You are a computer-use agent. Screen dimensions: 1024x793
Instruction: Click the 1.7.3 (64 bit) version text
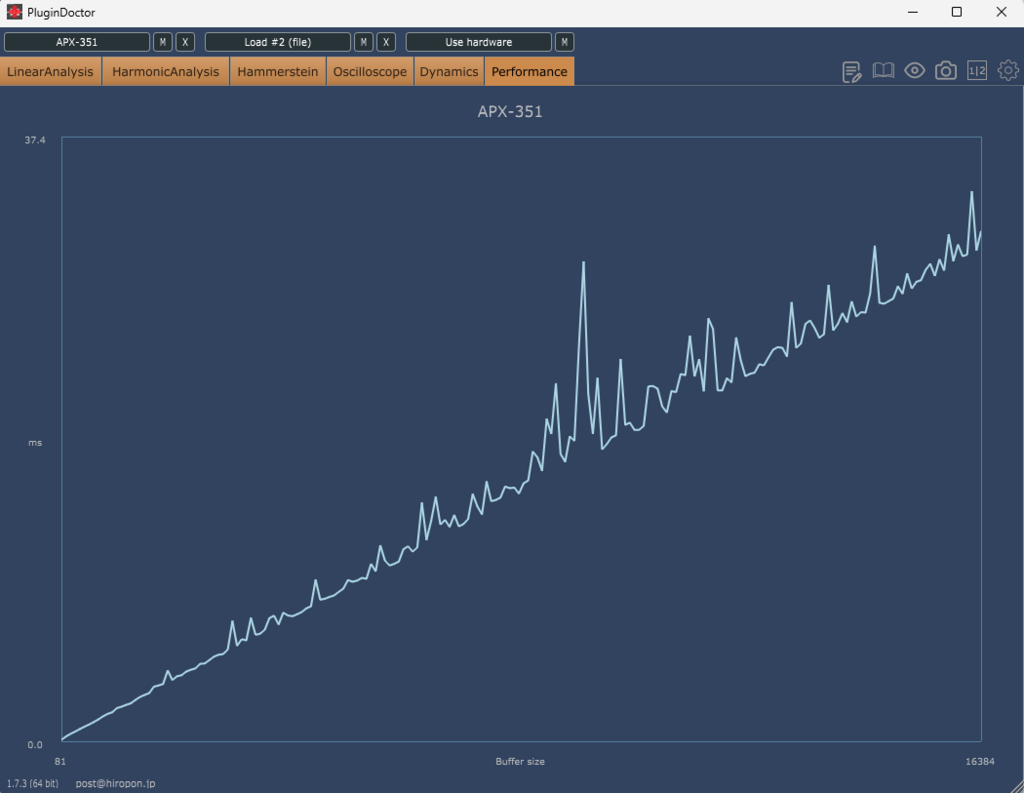coord(32,783)
